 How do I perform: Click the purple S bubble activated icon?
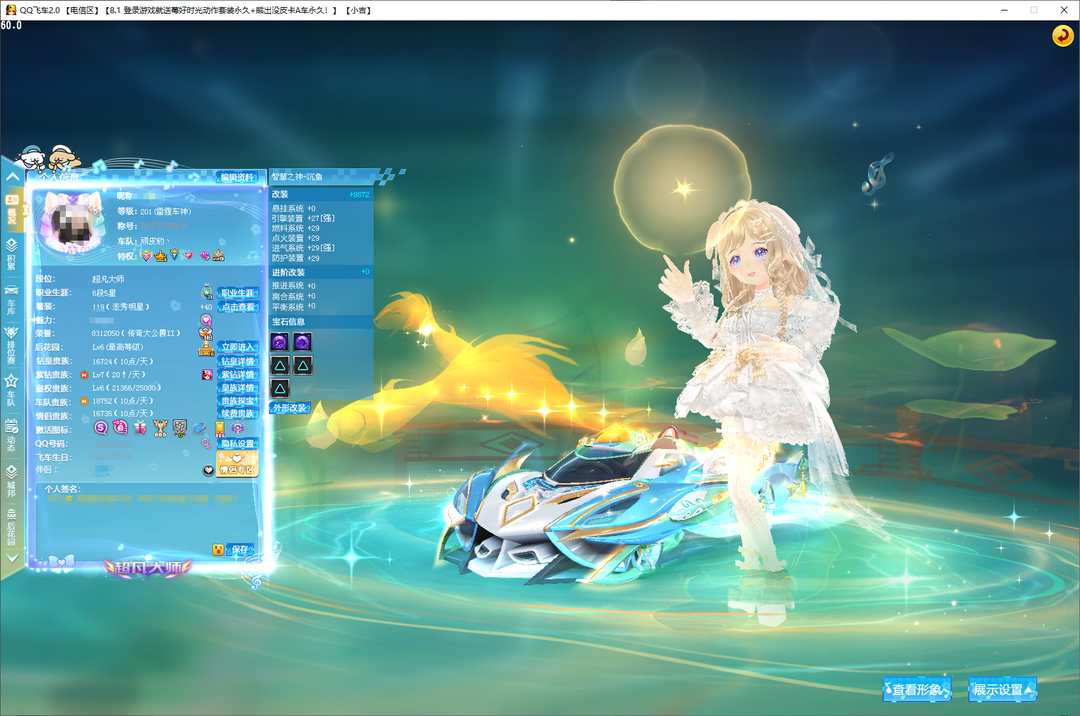point(101,428)
